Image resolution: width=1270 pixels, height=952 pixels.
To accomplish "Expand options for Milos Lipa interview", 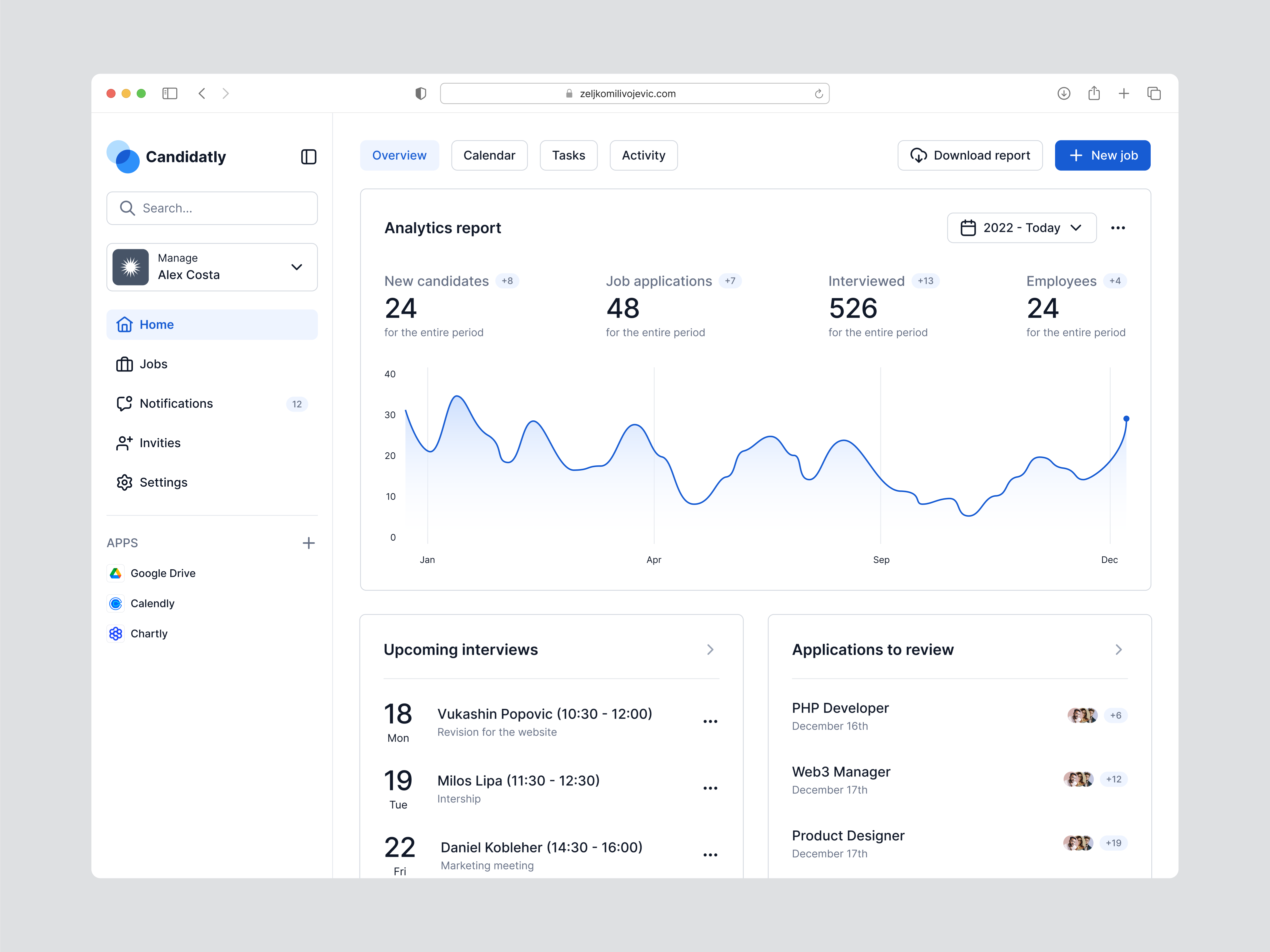I will (x=710, y=787).
